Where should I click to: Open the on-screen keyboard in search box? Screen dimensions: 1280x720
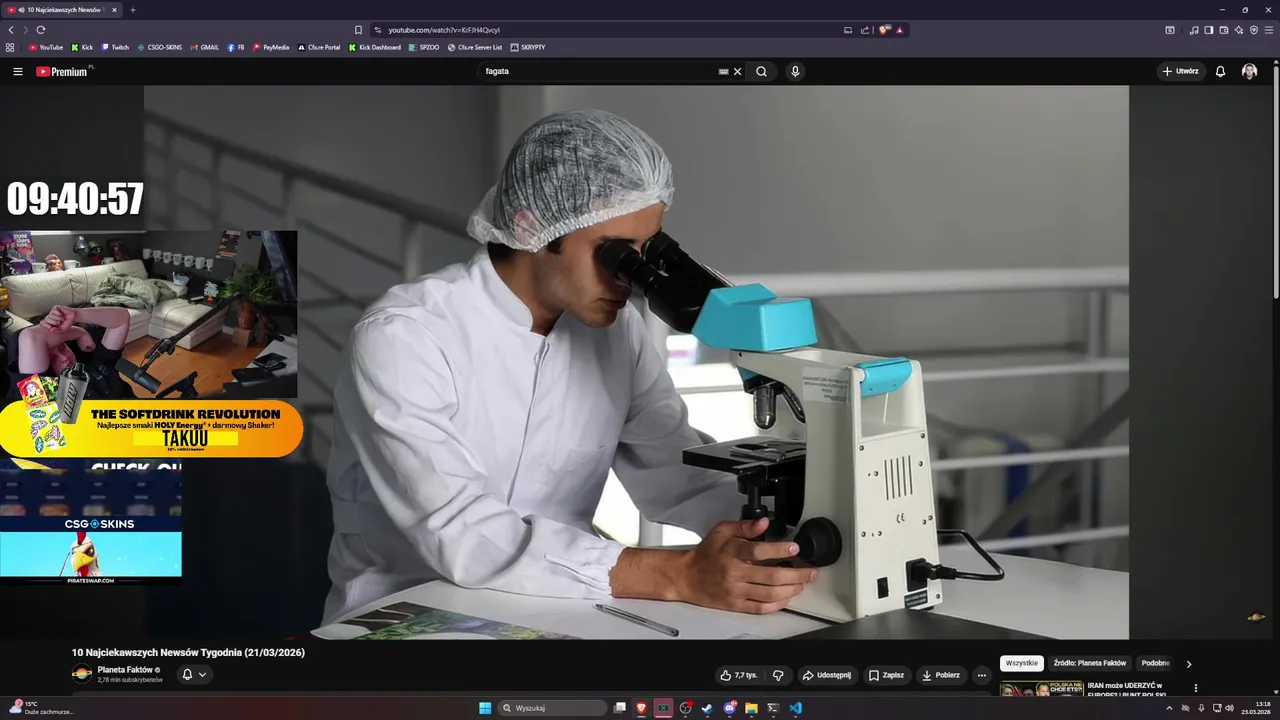point(723,71)
